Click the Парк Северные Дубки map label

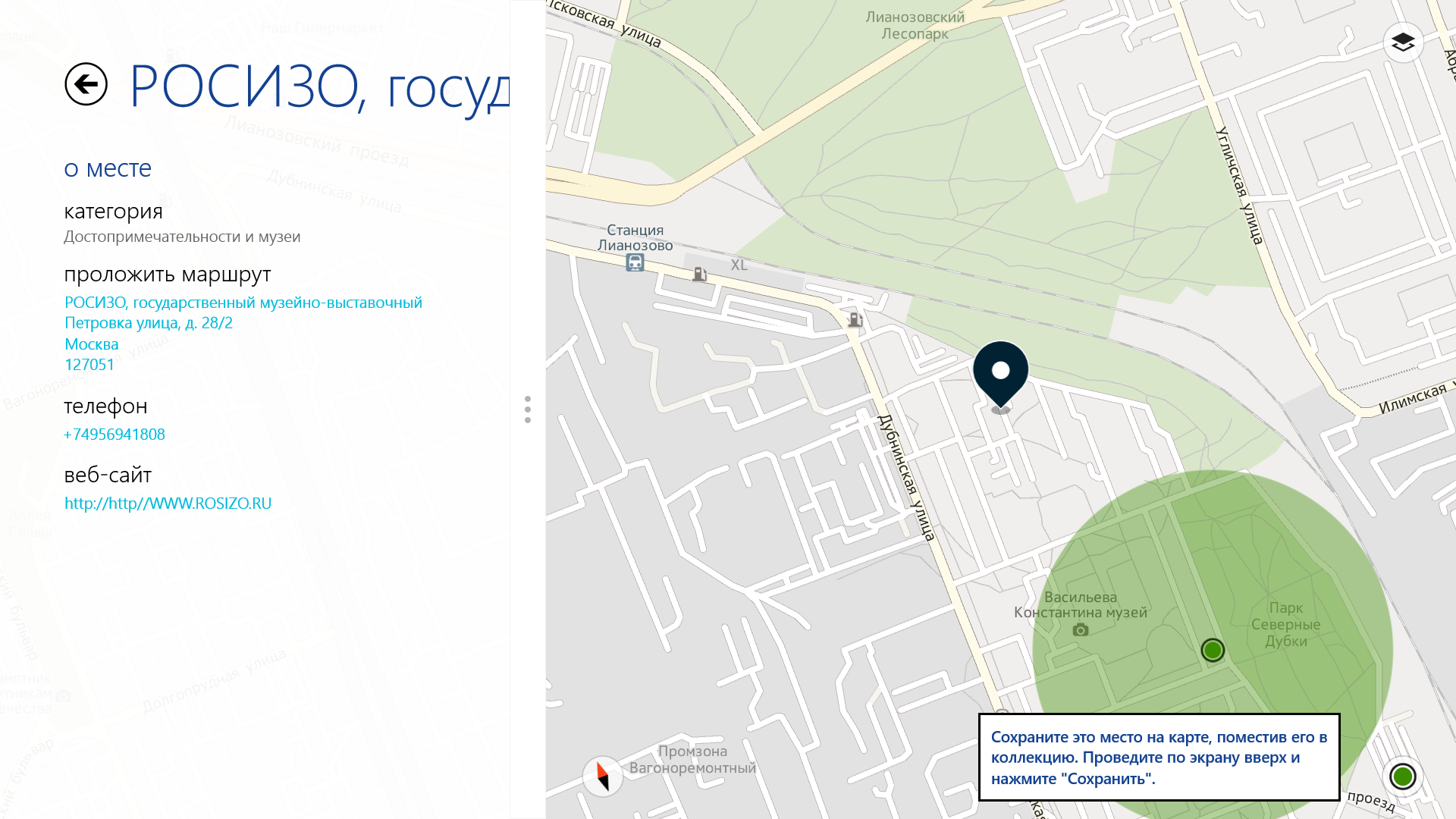point(1286,624)
